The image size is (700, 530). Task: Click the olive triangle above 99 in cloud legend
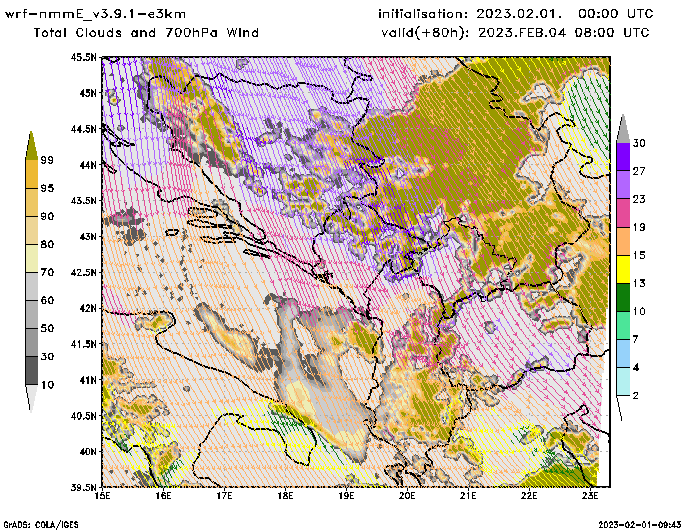point(31,146)
